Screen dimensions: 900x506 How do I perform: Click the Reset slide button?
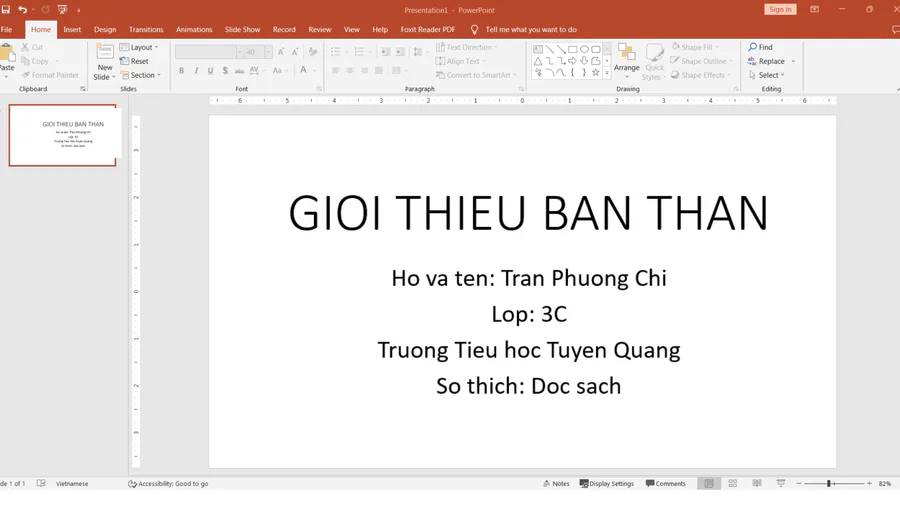tap(135, 61)
